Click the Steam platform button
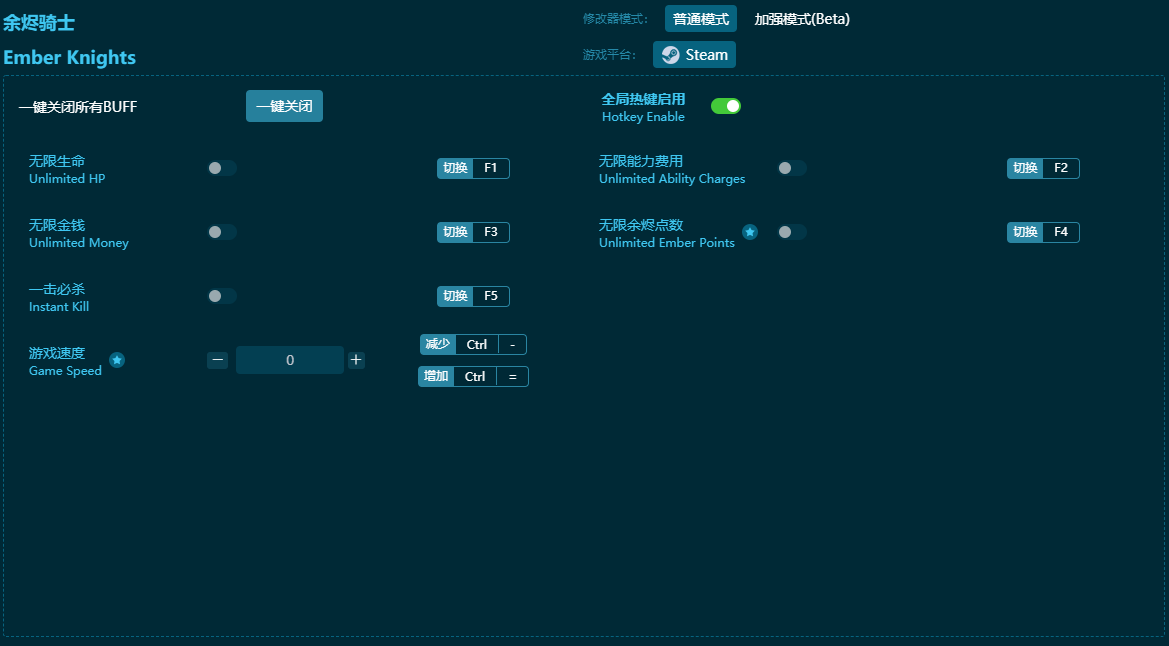This screenshot has width=1169, height=646. pos(694,55)
